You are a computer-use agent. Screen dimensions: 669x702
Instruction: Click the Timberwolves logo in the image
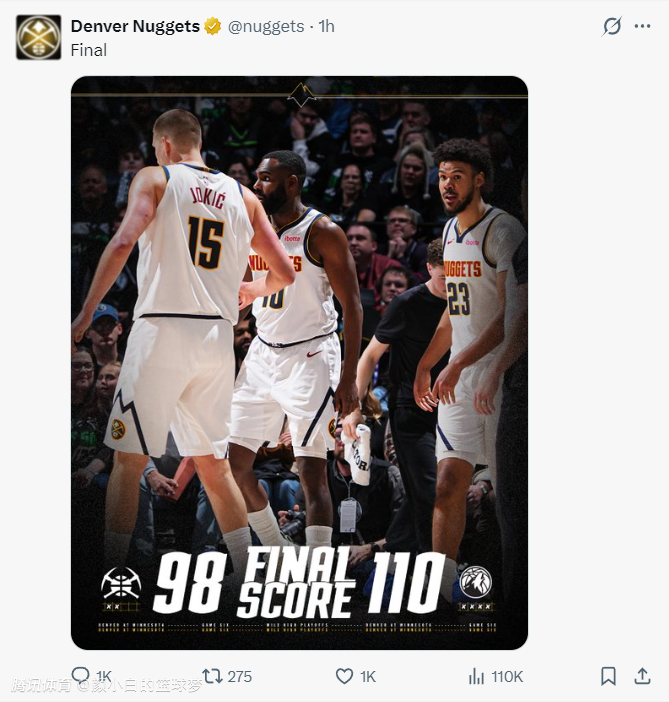[476, 582]
